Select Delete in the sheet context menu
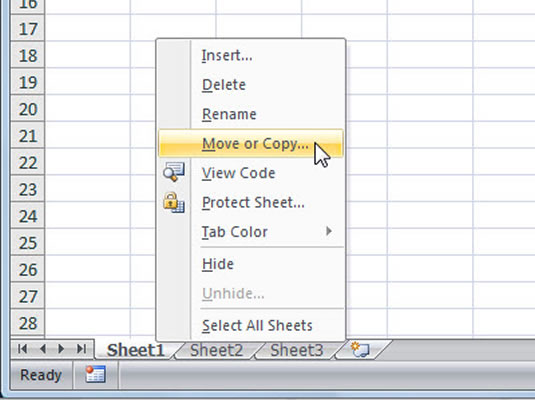Screen dimensions: 535x400 [251, 85]
